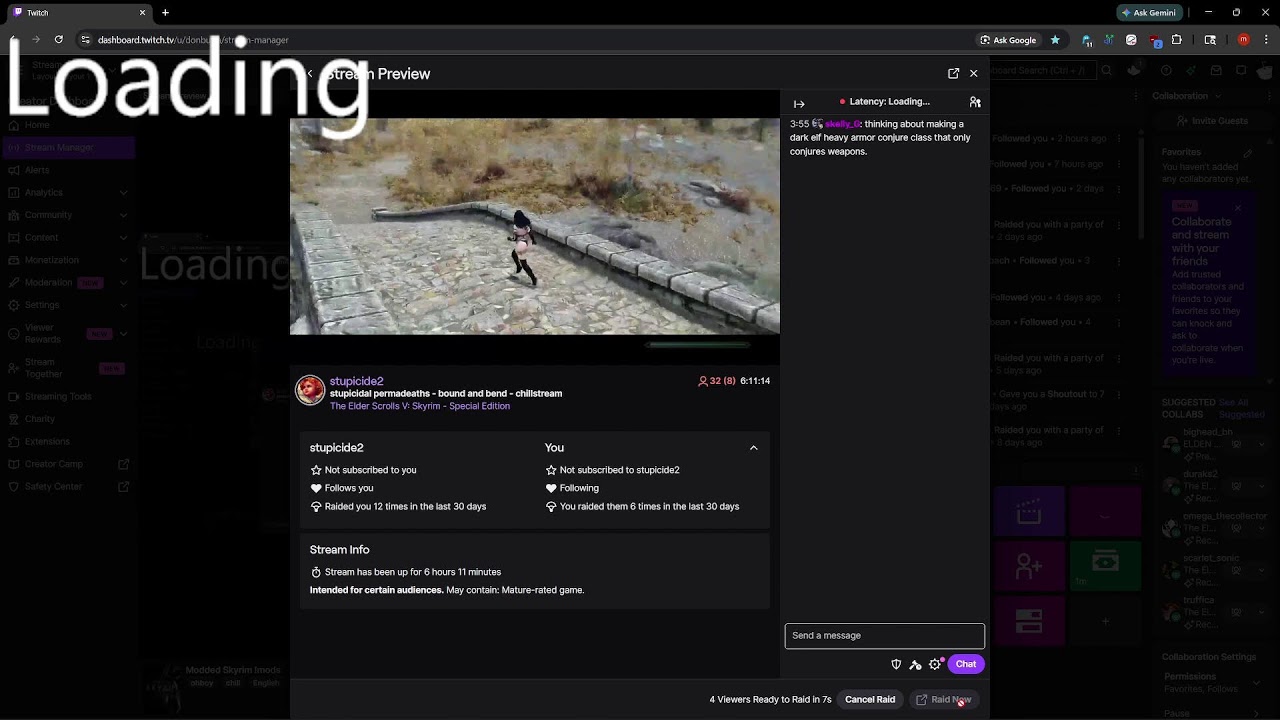
Task: Go back from Stream Preview
Action: [310, 73]
